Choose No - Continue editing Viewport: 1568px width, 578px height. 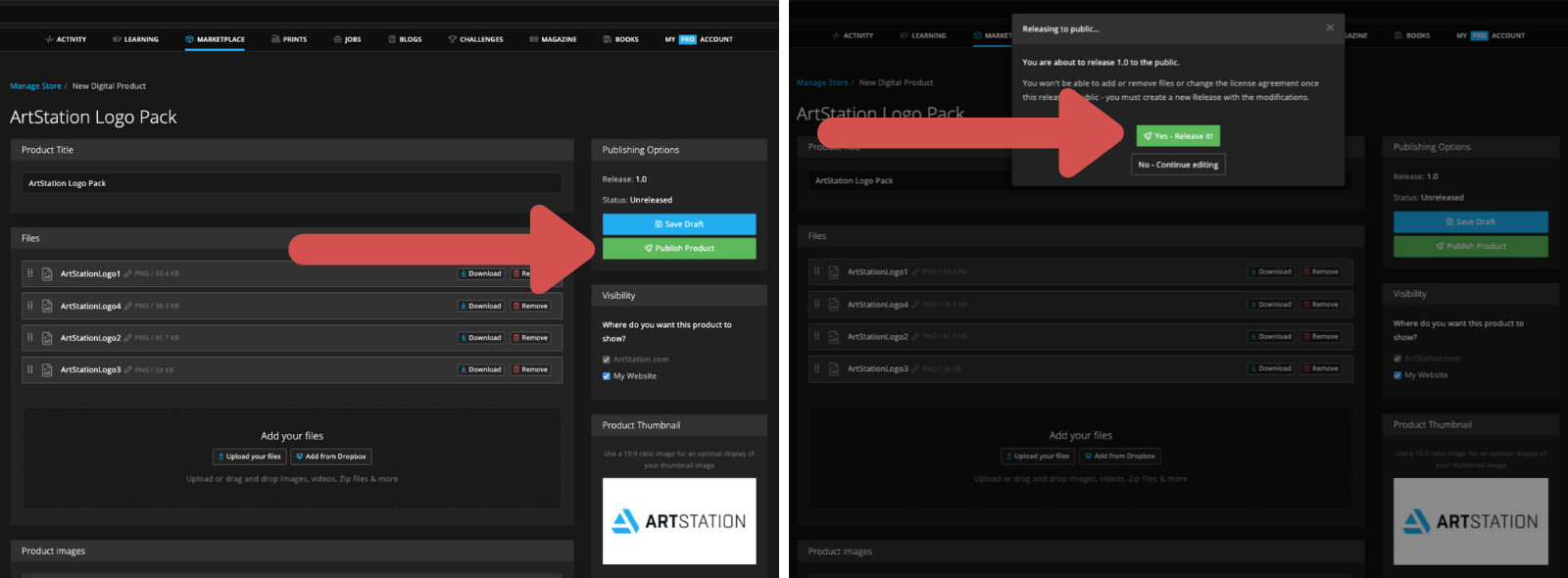pyautogui.click(x=1178, y=165)
